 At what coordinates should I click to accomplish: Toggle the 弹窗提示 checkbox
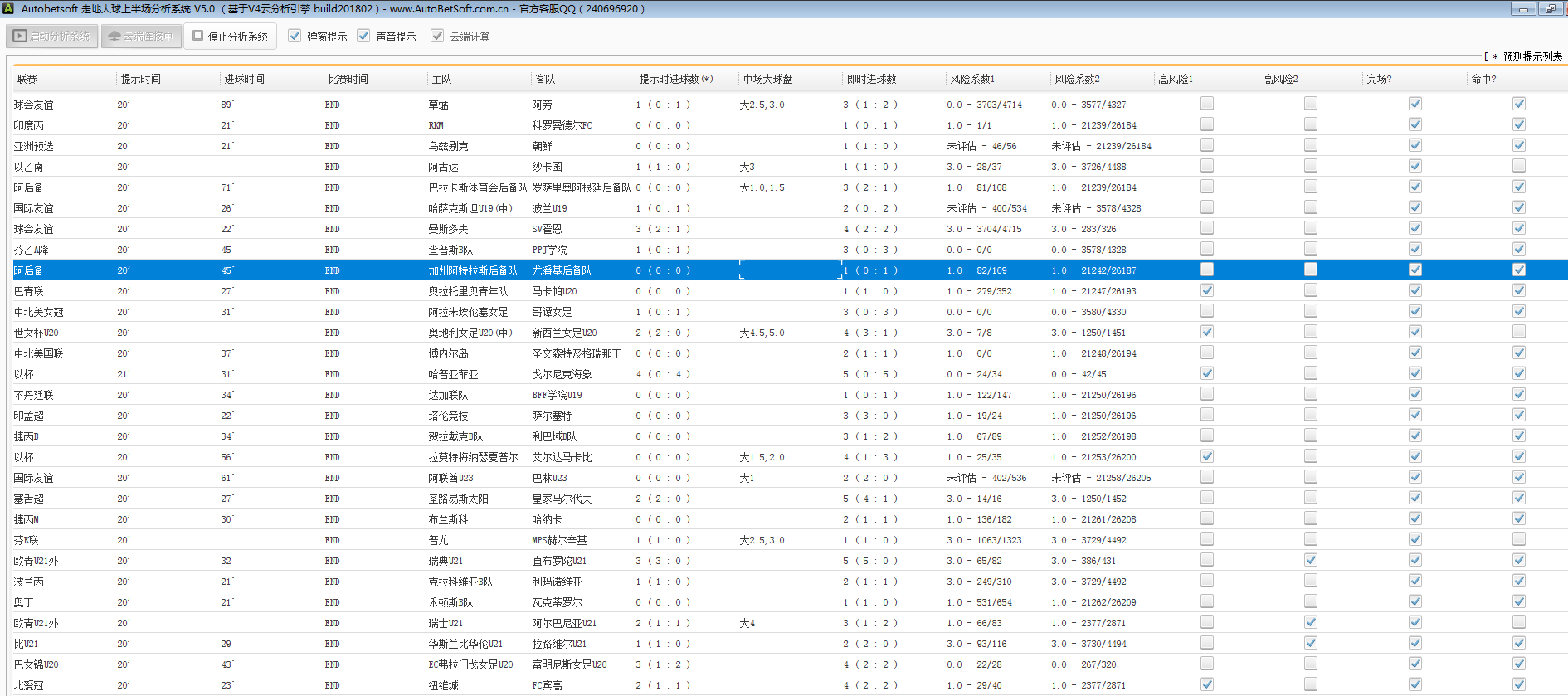(x=295, y=36)
